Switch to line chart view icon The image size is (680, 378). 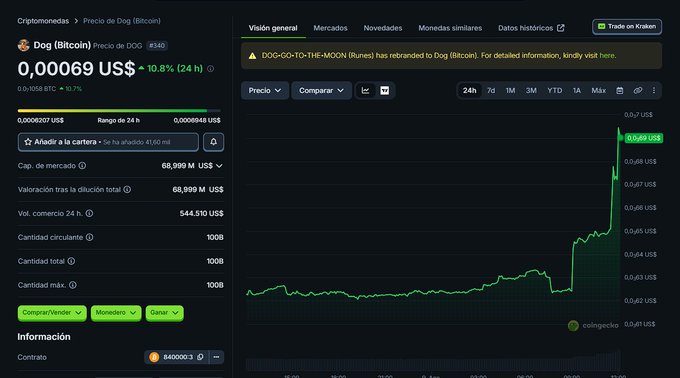pyautogui.click(x=366, y=91)
